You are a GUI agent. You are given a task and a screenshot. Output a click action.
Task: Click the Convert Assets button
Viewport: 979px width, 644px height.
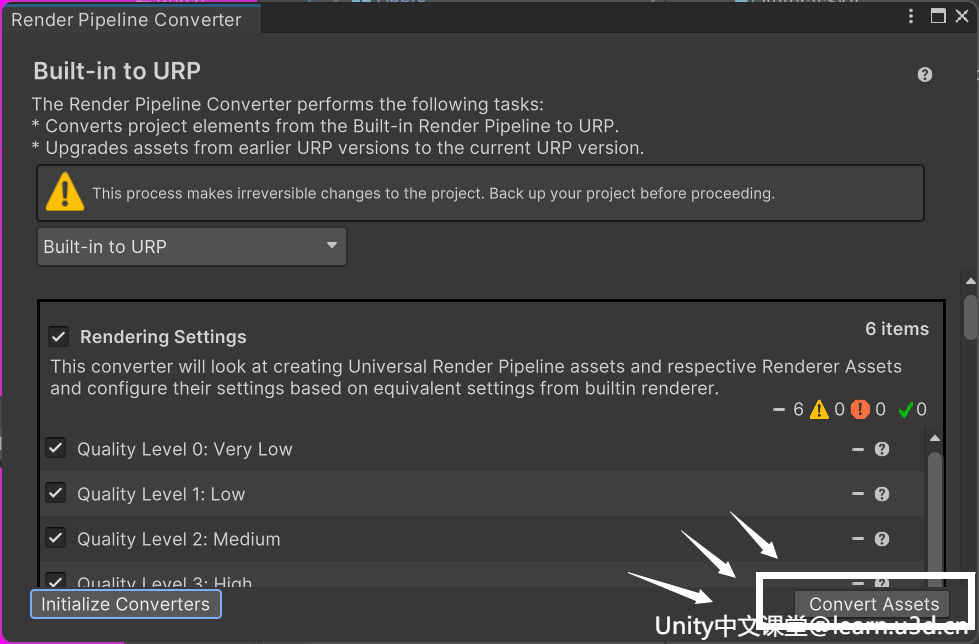872,604
